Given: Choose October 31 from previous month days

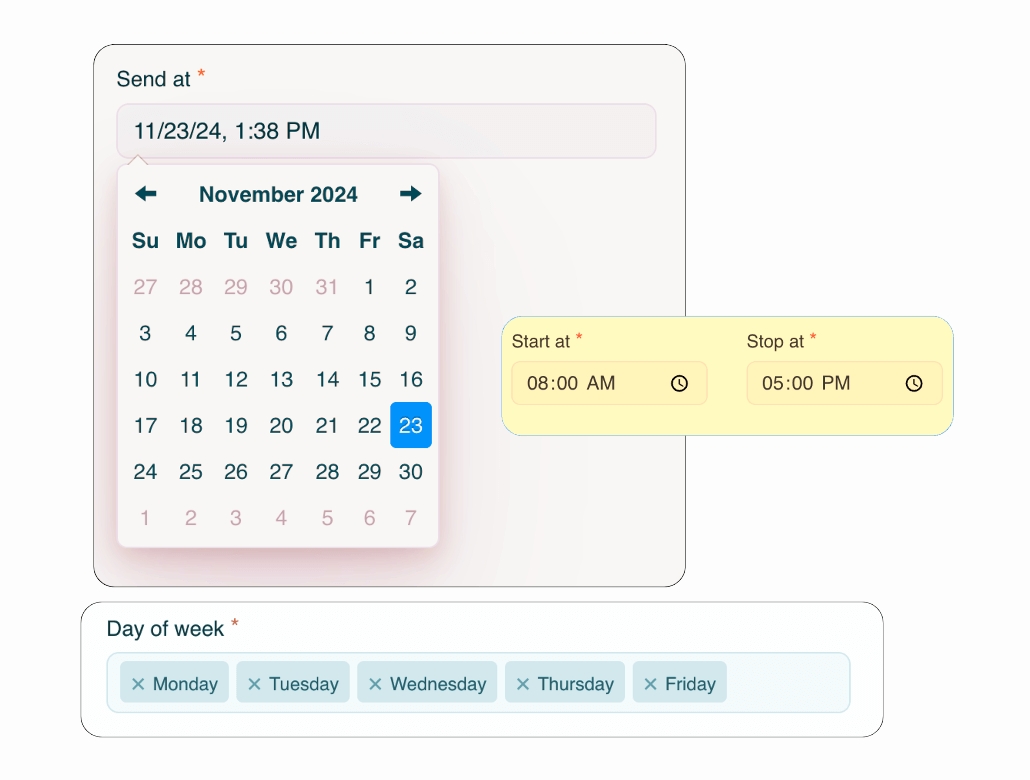Looking at the screenshot, I should point(326,287).
